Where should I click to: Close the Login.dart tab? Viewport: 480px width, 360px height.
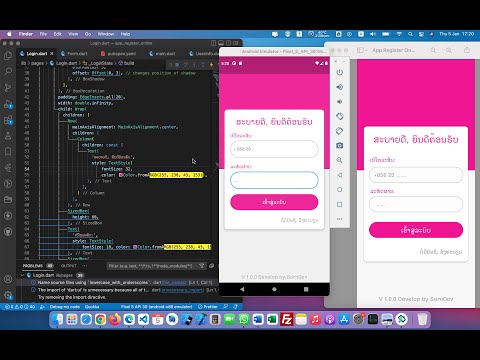[x=52, y=54]
